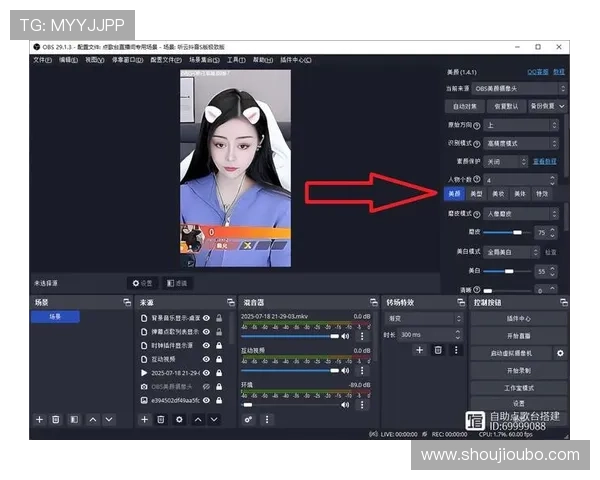
Task: Click the 恢复默认 button
Action: point(505,106)
